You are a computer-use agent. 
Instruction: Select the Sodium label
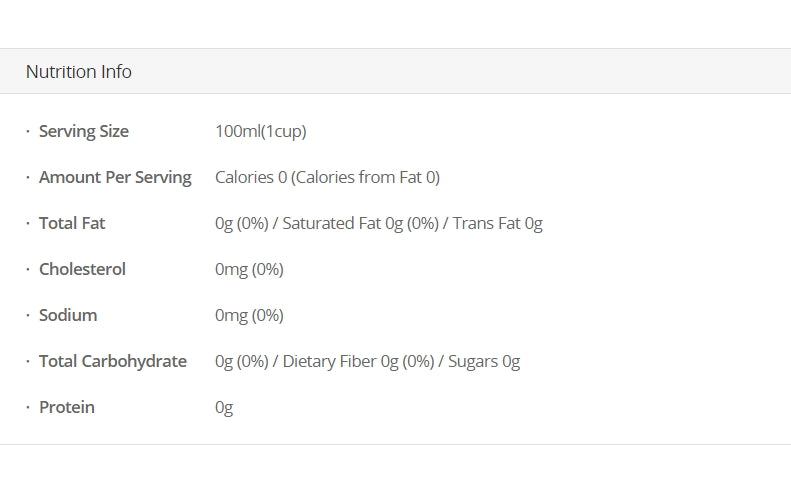[68, 315]
